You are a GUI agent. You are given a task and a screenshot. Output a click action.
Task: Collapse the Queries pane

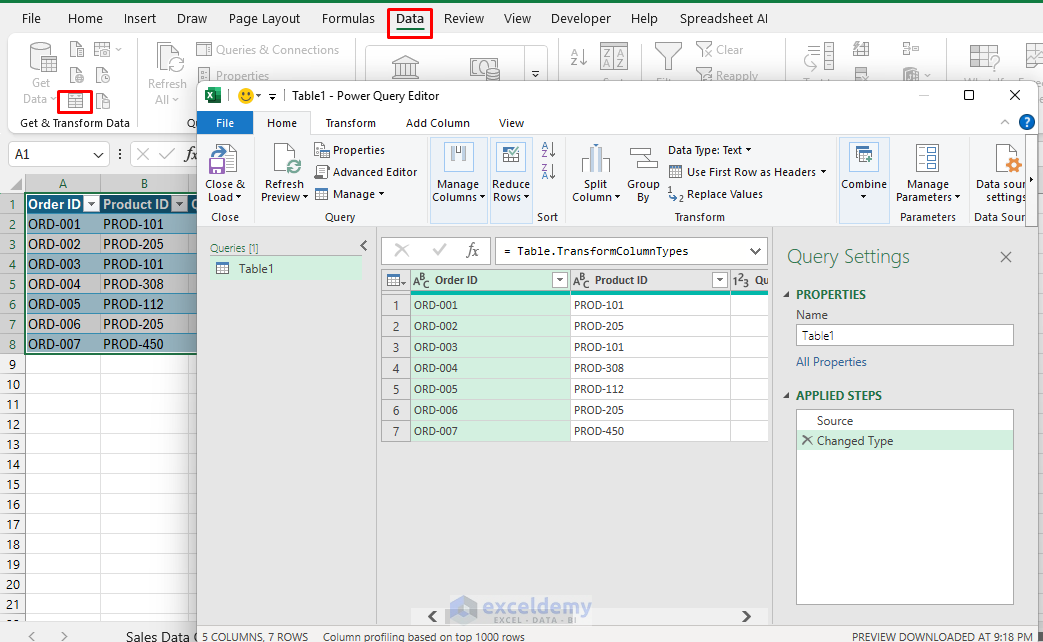pyautogui.click(x=364, y=246)
